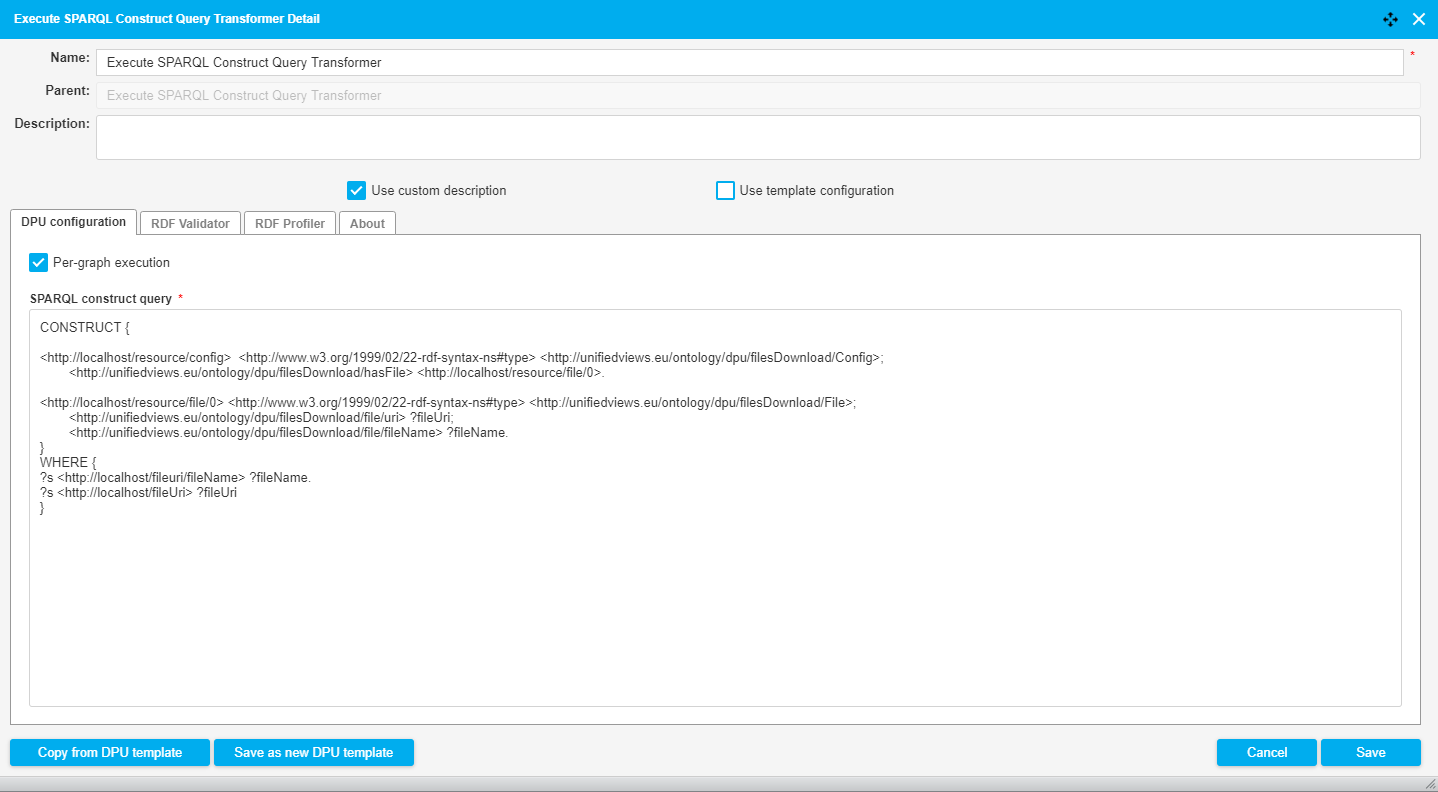1438x792 pixels.
Task: Select the DPU configuration tab
Action: coord(73,222)
